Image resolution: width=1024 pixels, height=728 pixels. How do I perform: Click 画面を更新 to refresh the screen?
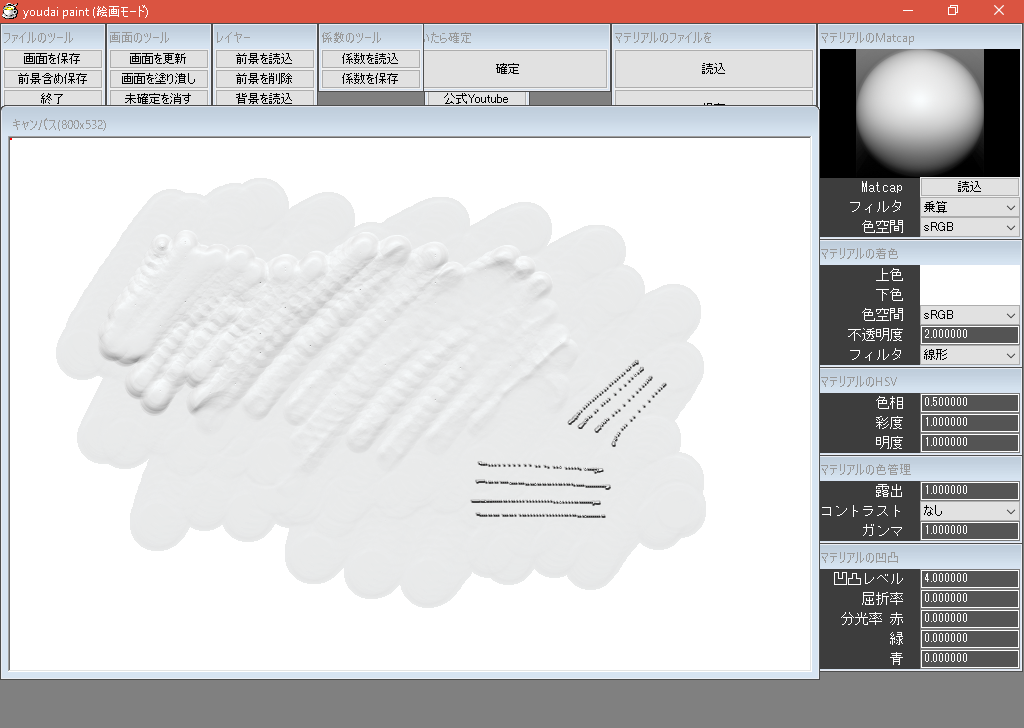(158, 58)
